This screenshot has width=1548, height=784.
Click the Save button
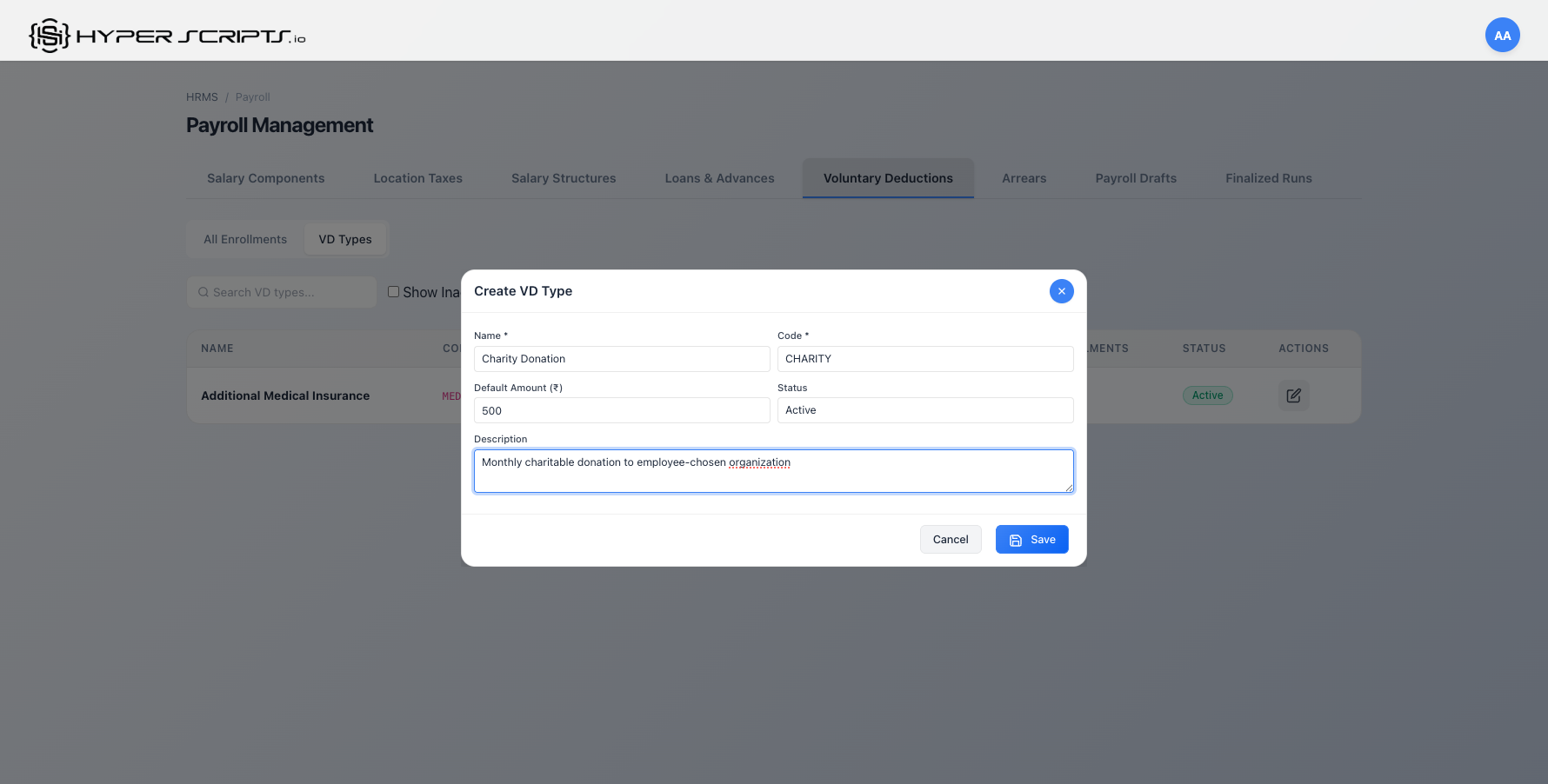tap(1031, 539)
